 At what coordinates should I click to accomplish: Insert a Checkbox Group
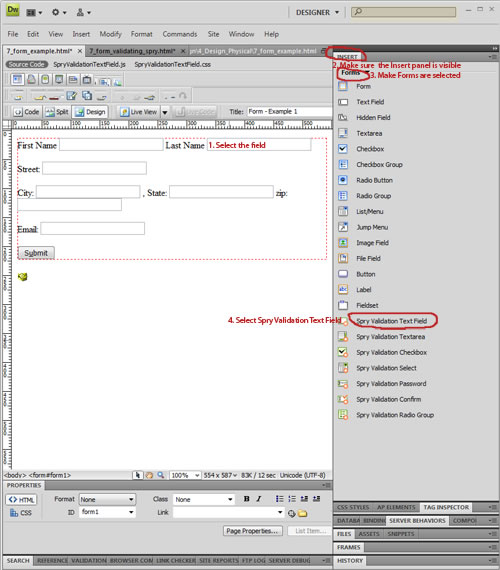[370, 165]
